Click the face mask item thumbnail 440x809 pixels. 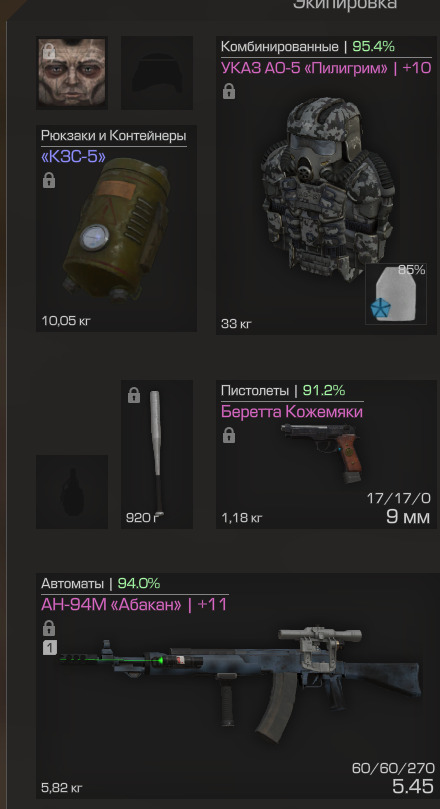click(x=72, y=73)
